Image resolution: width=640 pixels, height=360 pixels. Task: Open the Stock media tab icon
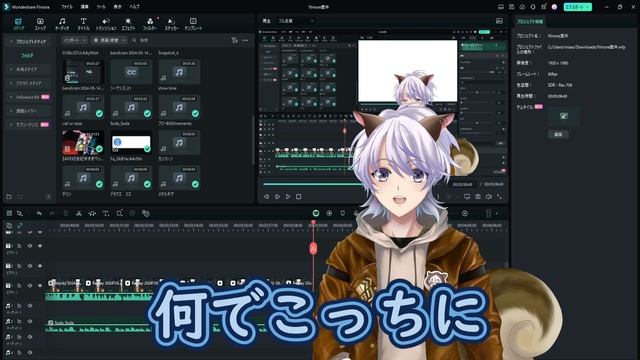[40, 24]
